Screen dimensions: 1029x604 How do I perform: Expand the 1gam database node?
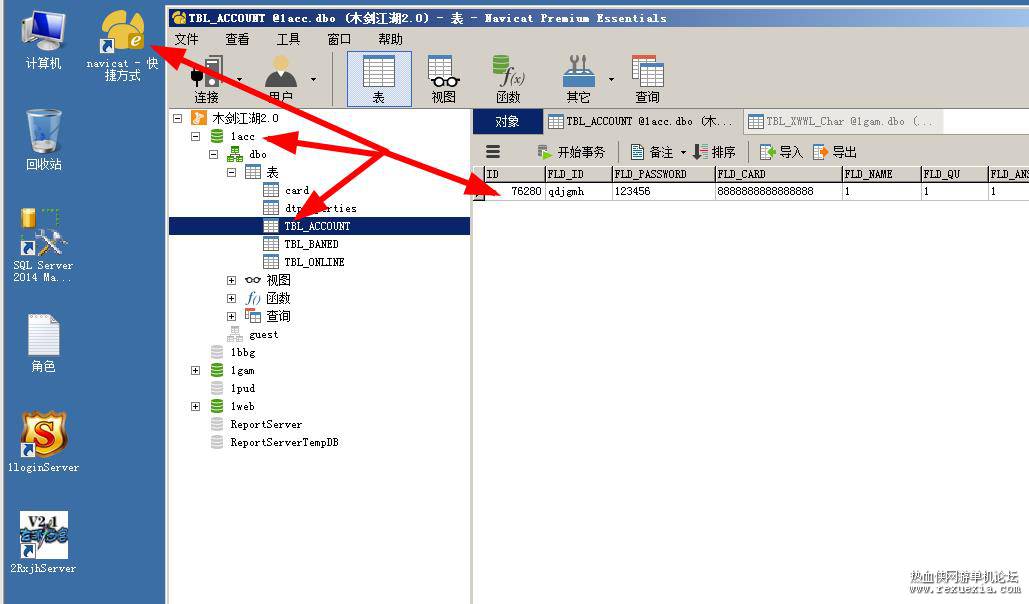click(x=196, y=370)
